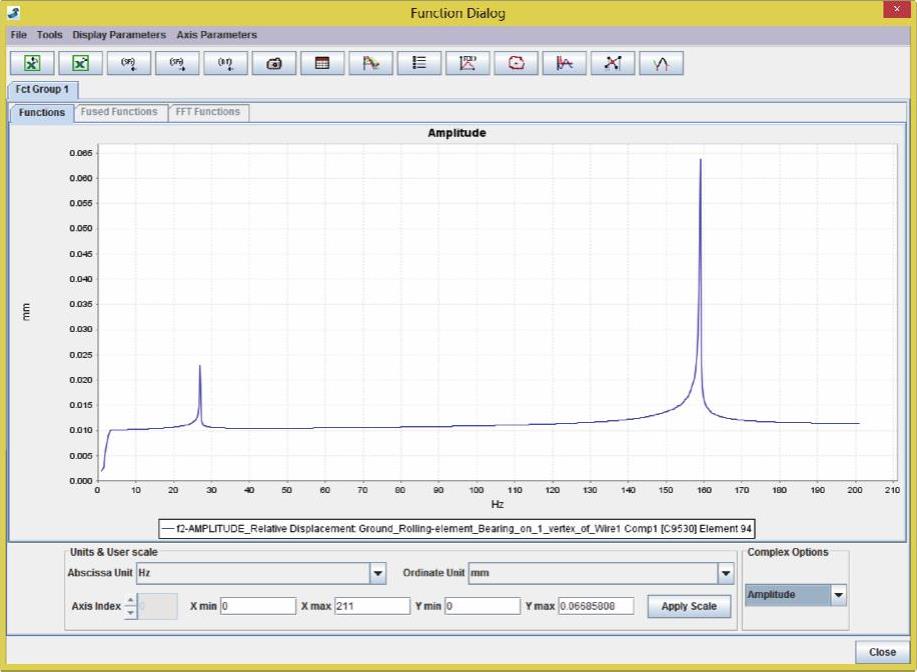Switch to the FFT Functions tab
This screenshot has width=917, height=672.
(x=208, y=112)
